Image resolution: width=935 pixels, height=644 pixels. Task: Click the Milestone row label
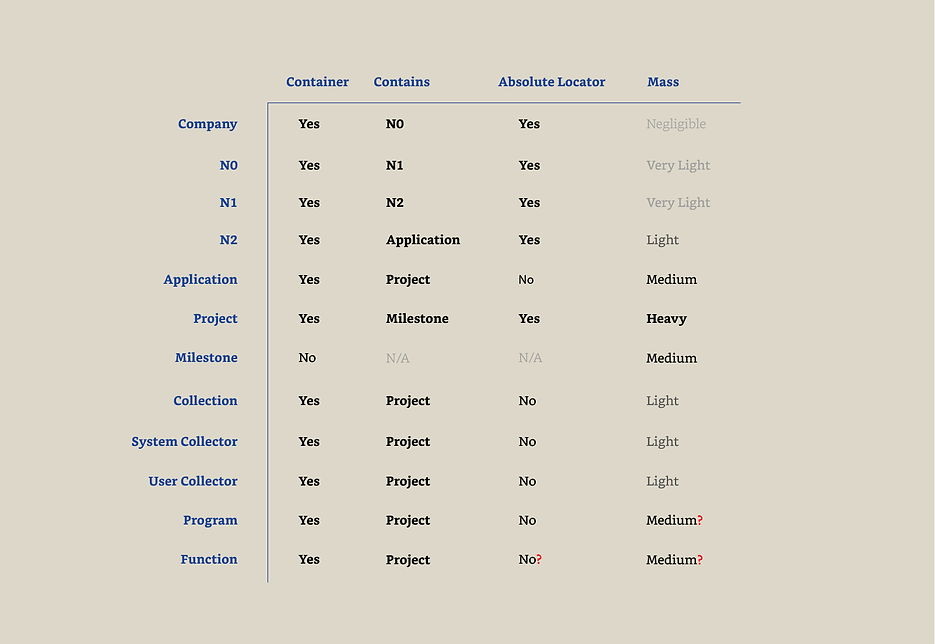(206, 357)
